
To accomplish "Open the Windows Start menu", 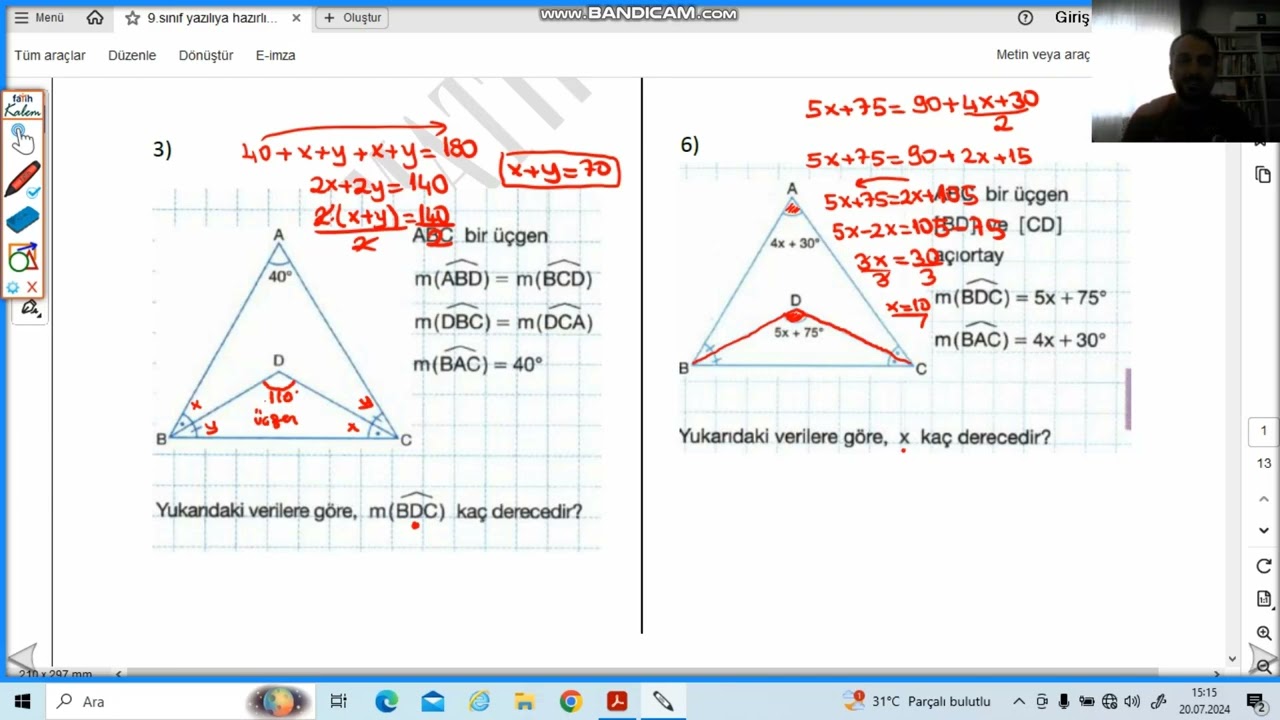I will 22,701.
